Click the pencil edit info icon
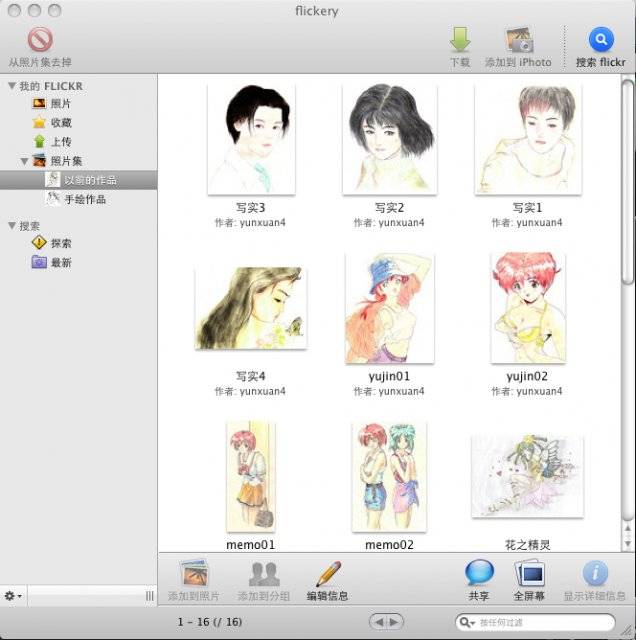The image size is (636, 640). [x=328, y=574]
